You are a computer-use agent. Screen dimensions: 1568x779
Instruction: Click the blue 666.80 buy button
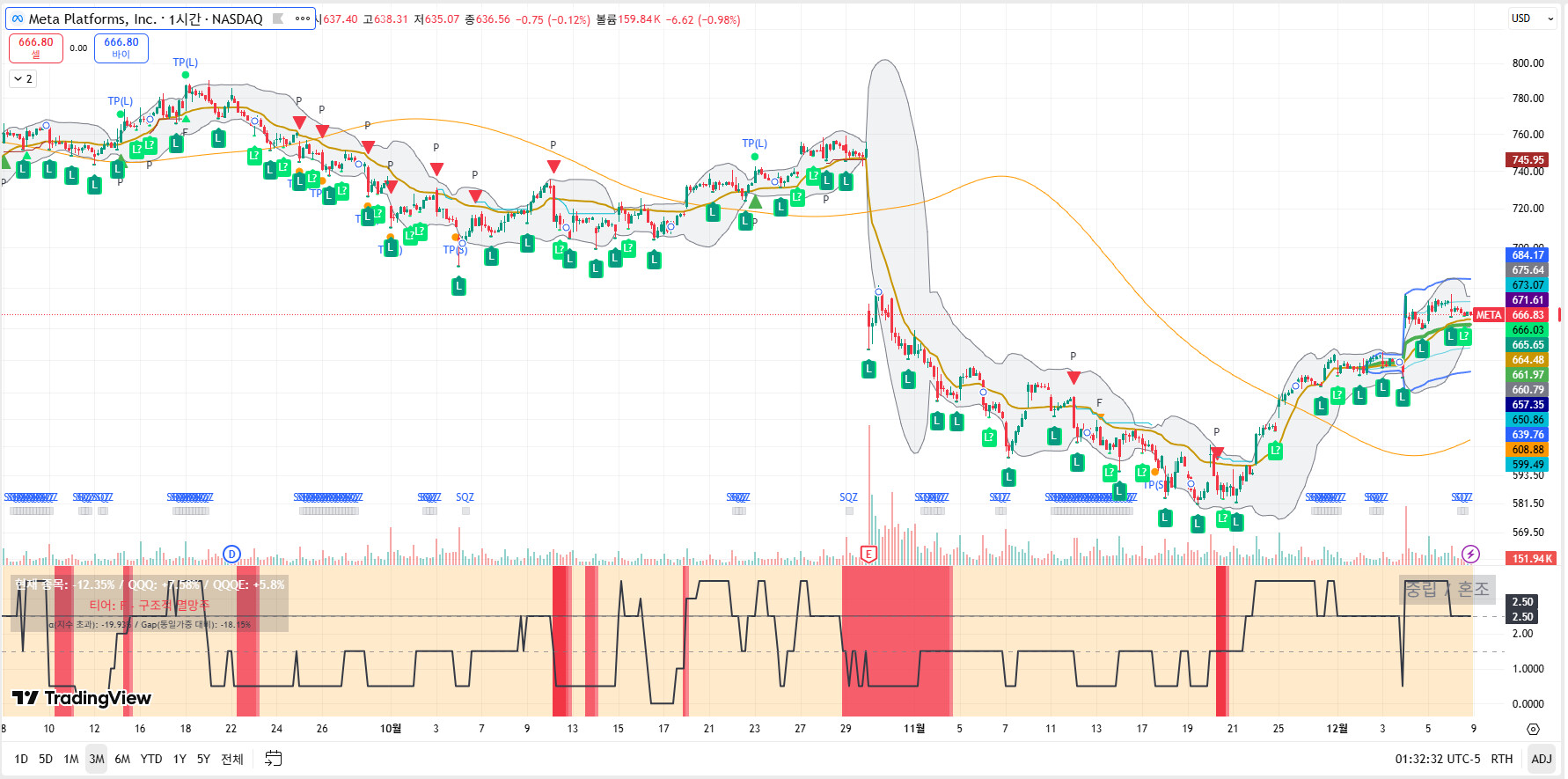point(121,48)
